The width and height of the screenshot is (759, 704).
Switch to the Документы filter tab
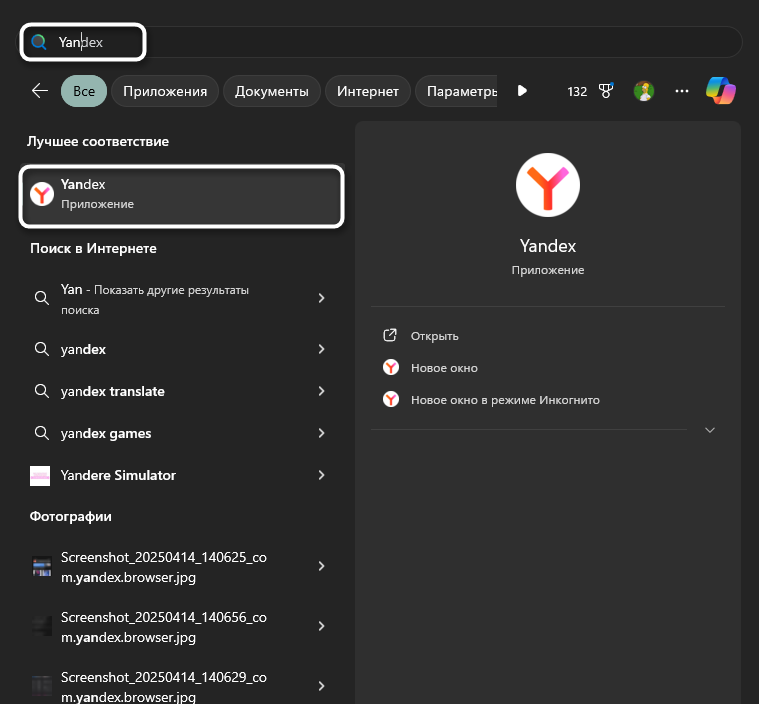pyautogui.click(x=271, y=91)
